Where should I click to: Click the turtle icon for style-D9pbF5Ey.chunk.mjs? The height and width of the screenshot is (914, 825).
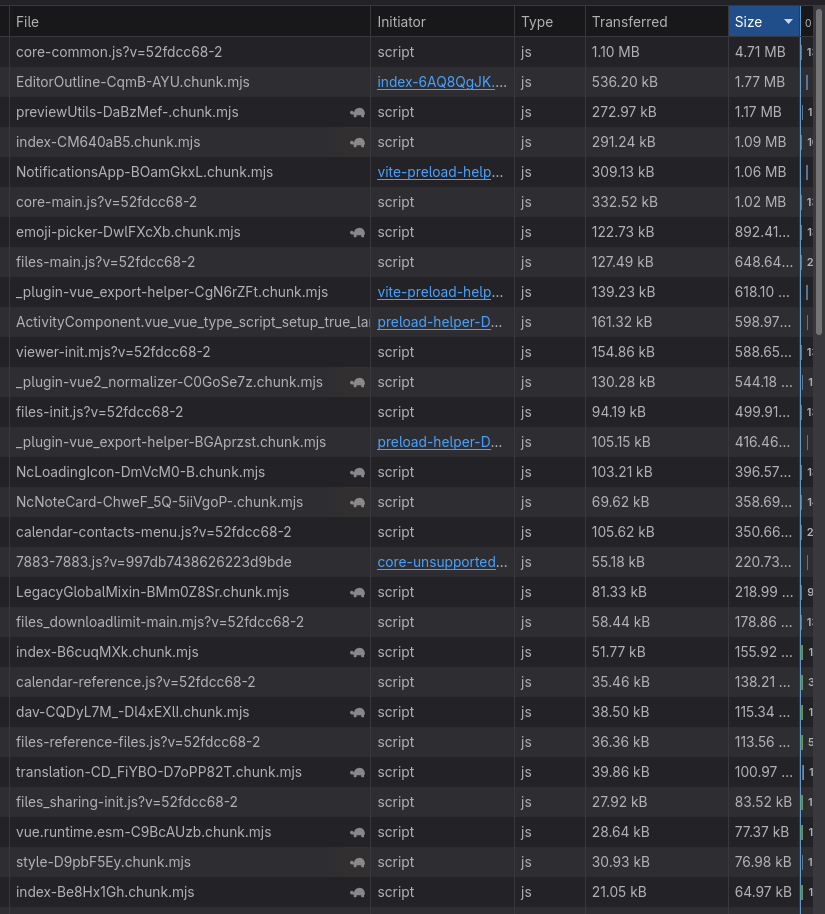click(357, 863)
